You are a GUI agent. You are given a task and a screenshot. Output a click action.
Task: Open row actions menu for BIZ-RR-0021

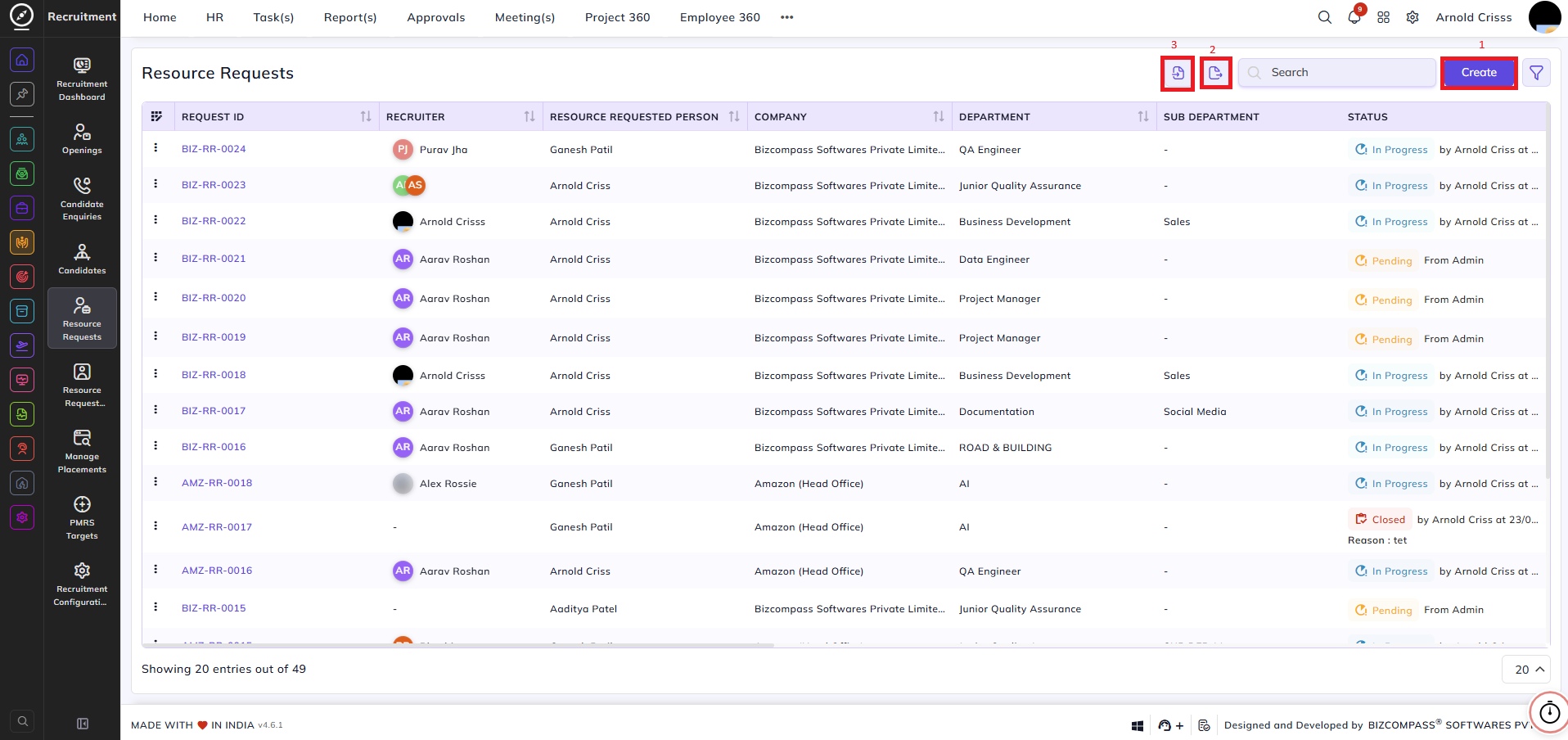click(x=155, y=258)
